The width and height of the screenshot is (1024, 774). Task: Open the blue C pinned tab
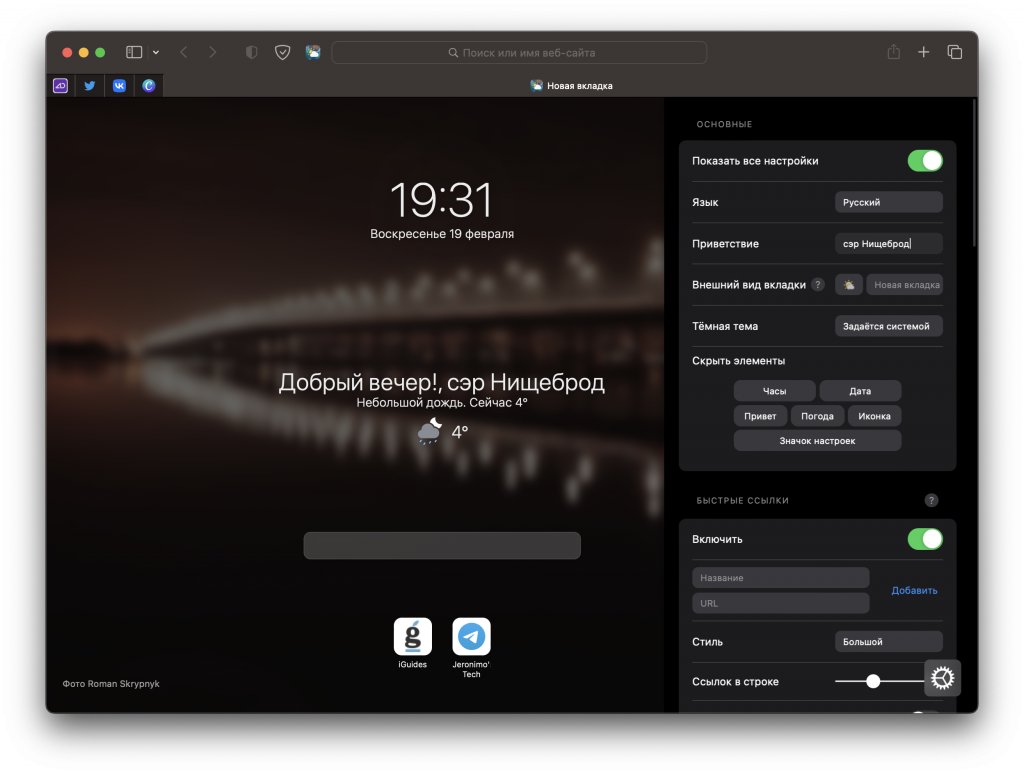point(149,86)
